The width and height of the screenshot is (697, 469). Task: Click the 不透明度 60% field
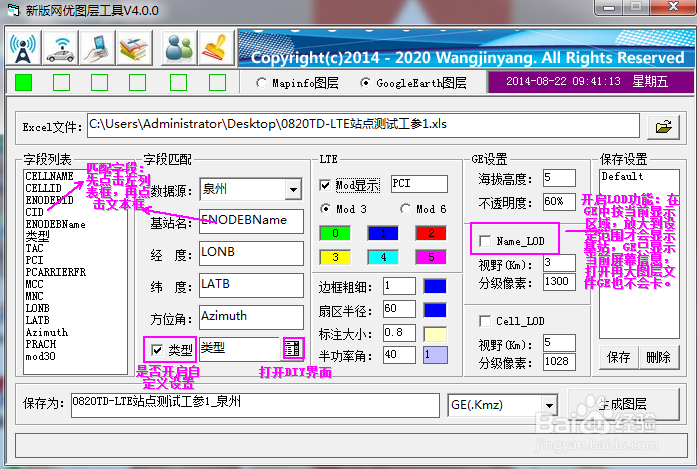559,201
